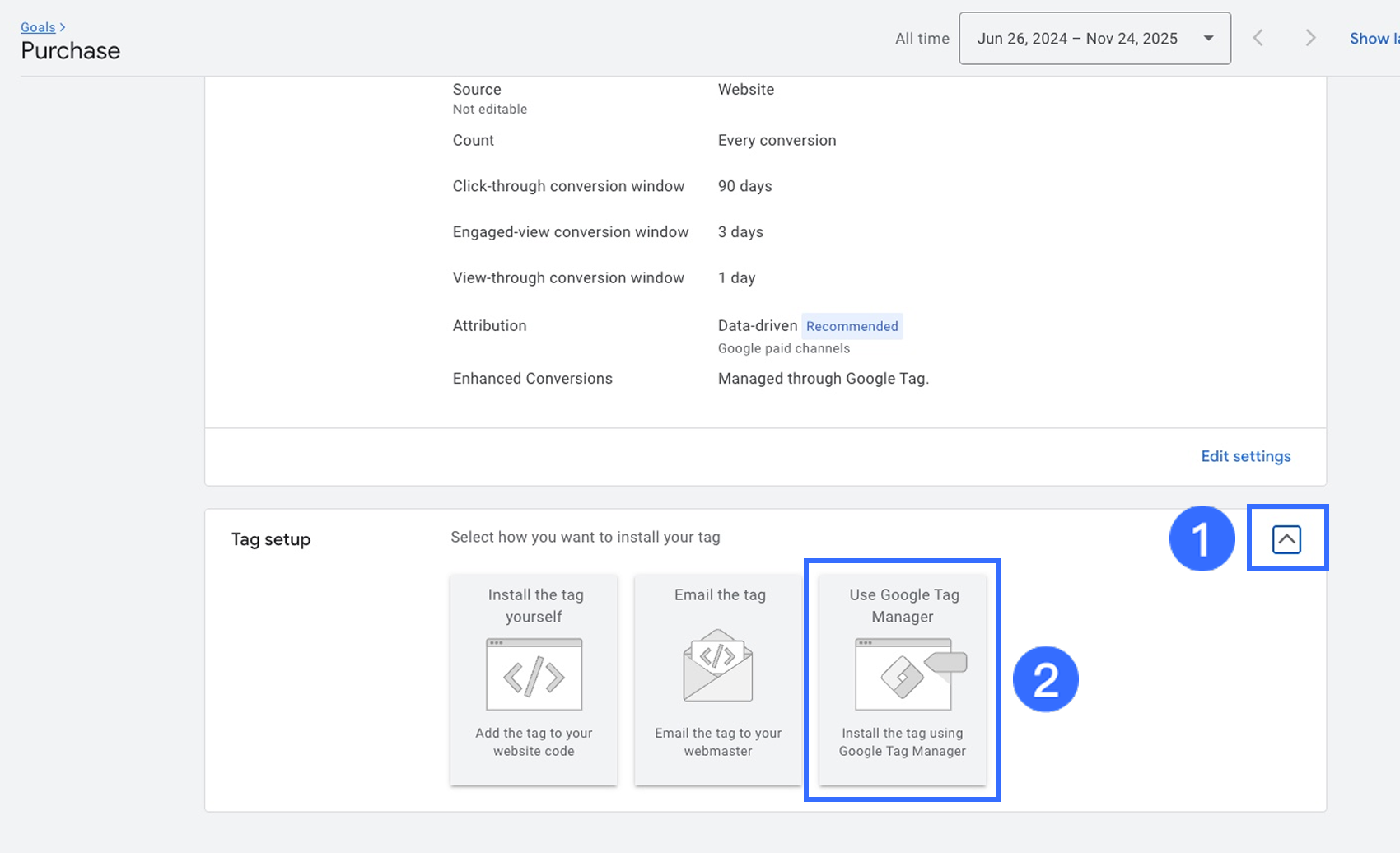The height and width of the screenshot is (853, 1400).
Task: Open the Goals breadcrumb link
Action: point(38,27)
